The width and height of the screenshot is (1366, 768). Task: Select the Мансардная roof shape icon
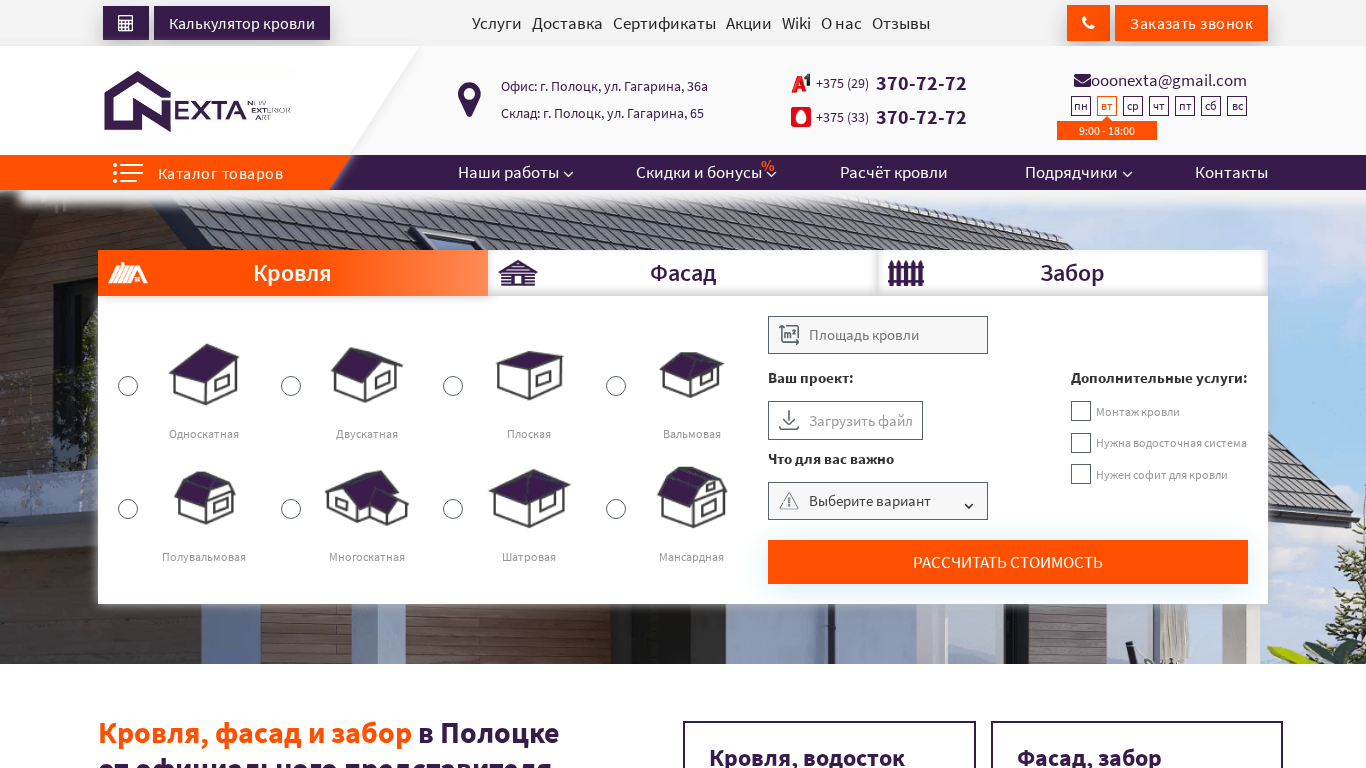coord(692,497)
